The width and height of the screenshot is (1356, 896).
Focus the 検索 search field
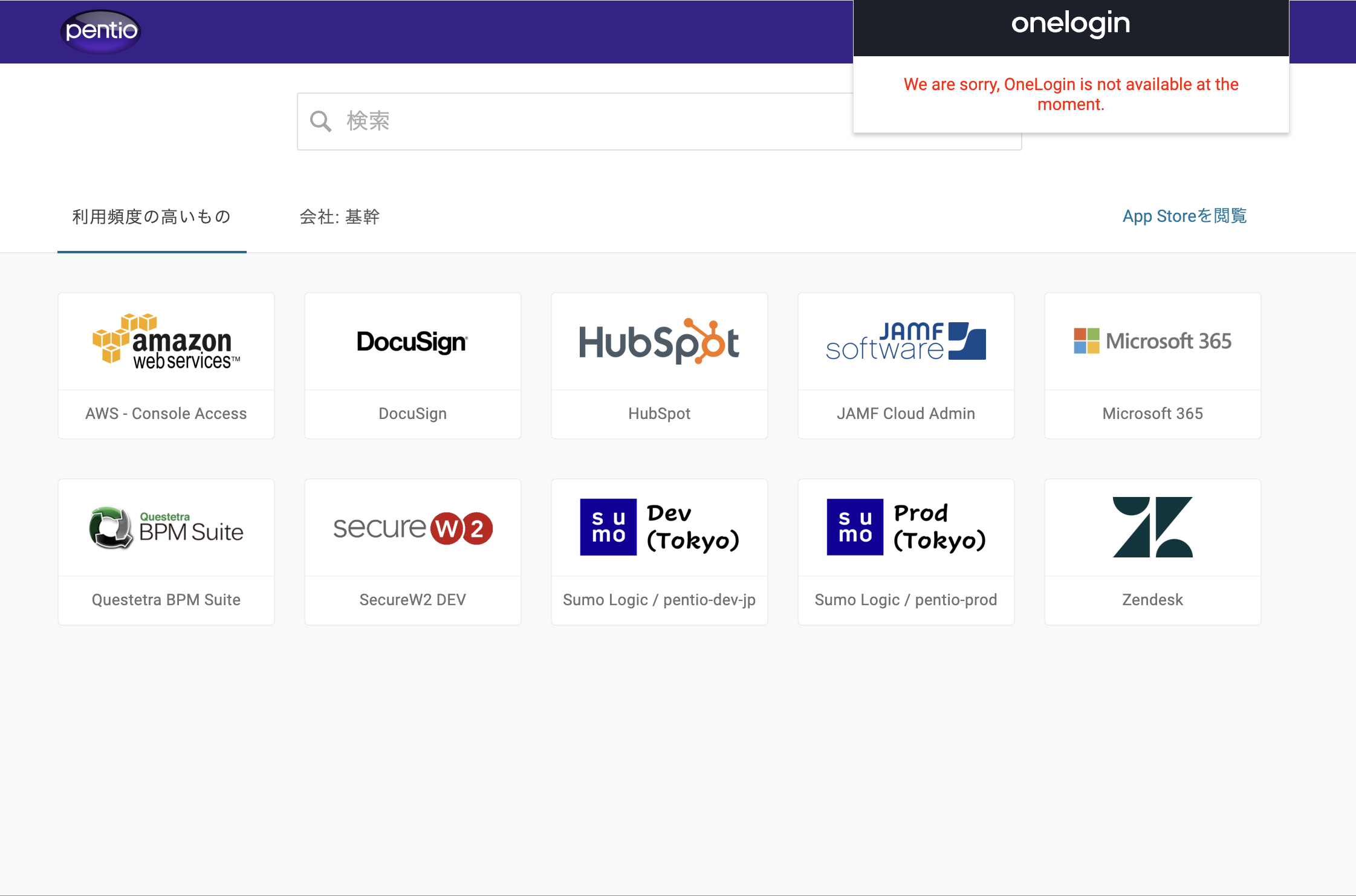[x=659, y=122]
